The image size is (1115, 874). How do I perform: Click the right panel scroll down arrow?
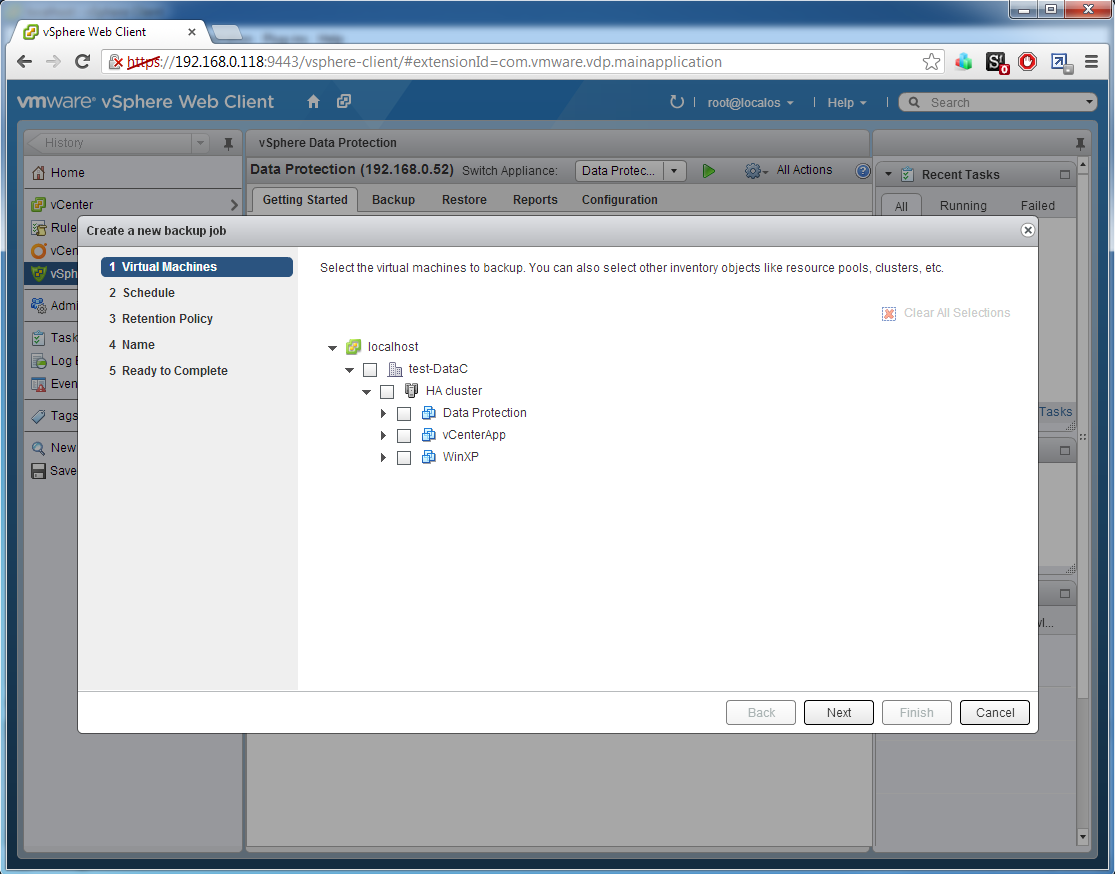click(1082, 837)
